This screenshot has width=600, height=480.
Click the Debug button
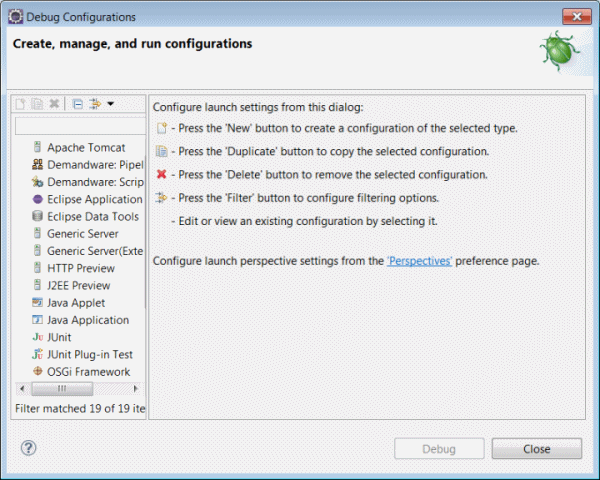pyautogui.click(x=439, y=449)
